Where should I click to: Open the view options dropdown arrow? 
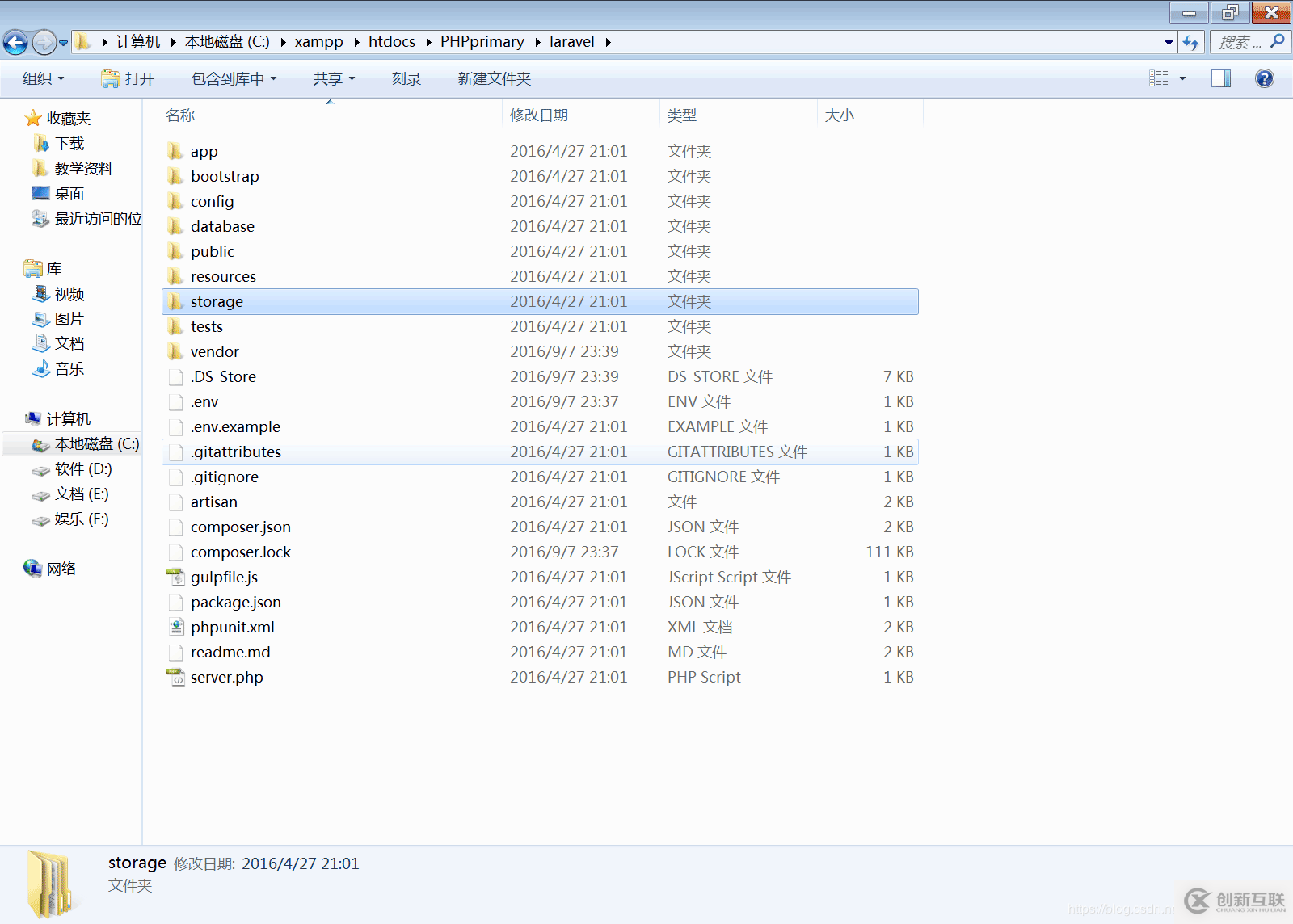point(1182,78)
